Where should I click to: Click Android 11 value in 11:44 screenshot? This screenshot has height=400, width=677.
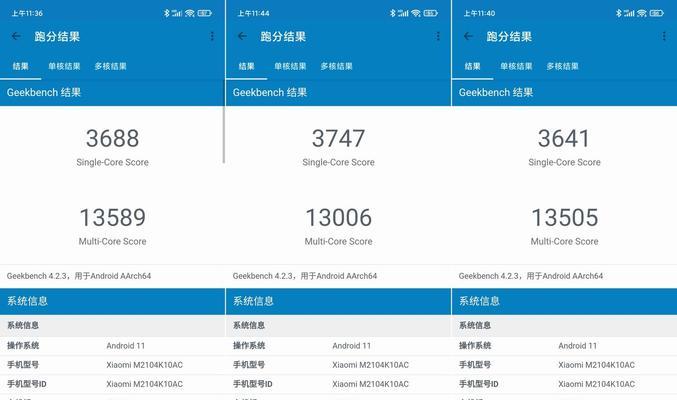click(x=351, y=346)
